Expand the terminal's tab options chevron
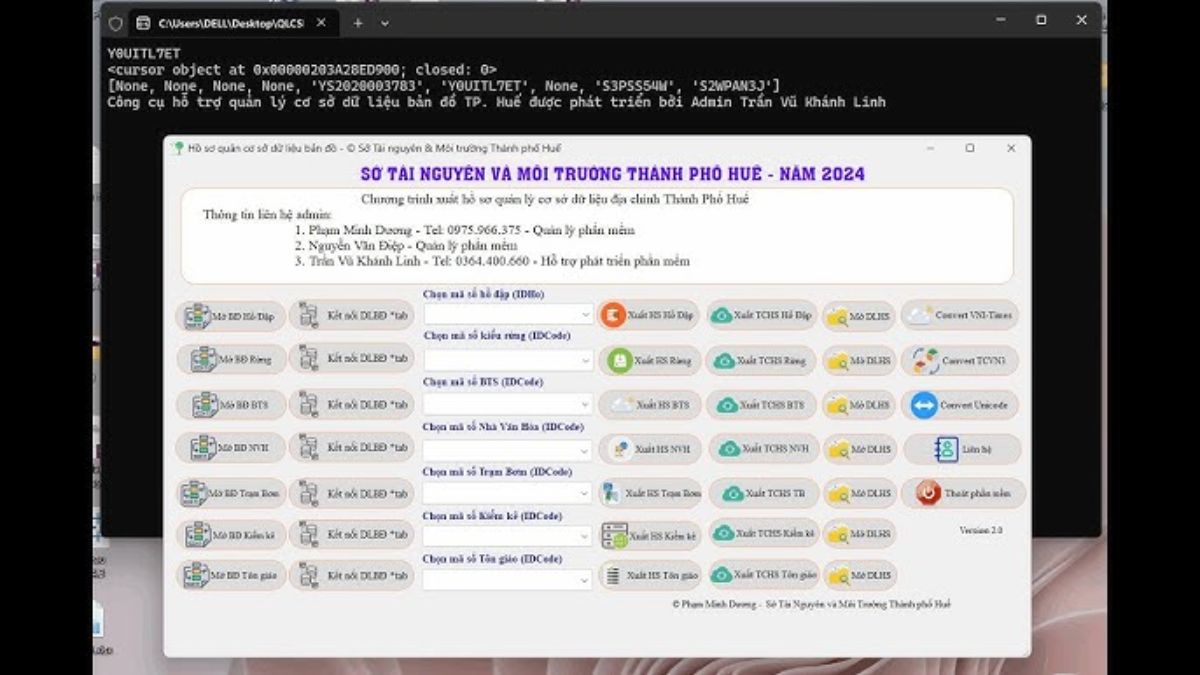 [385, 22]
